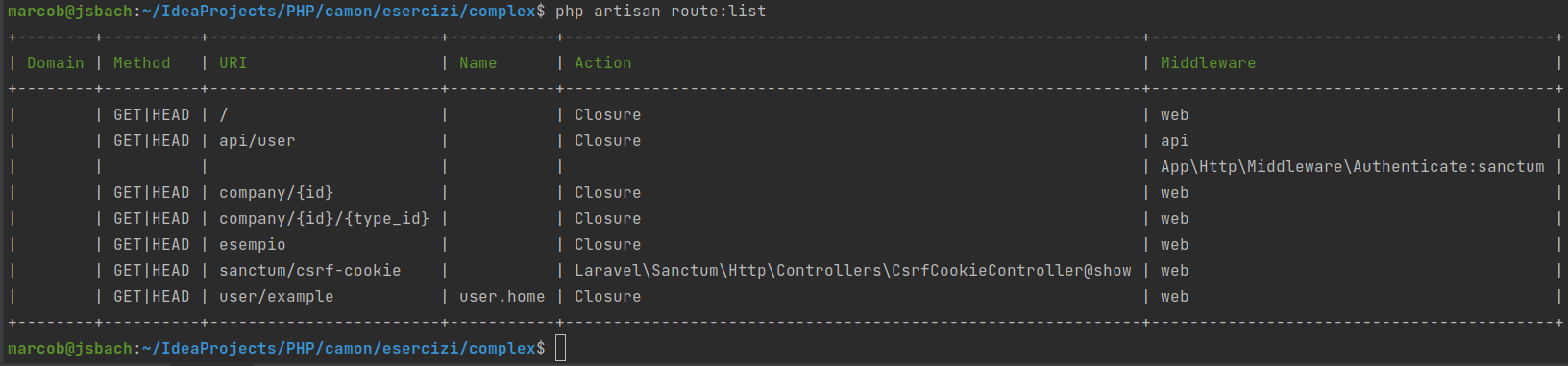Click the user.home route name
Screen dimensions: 1568x366
pos(502,296)
